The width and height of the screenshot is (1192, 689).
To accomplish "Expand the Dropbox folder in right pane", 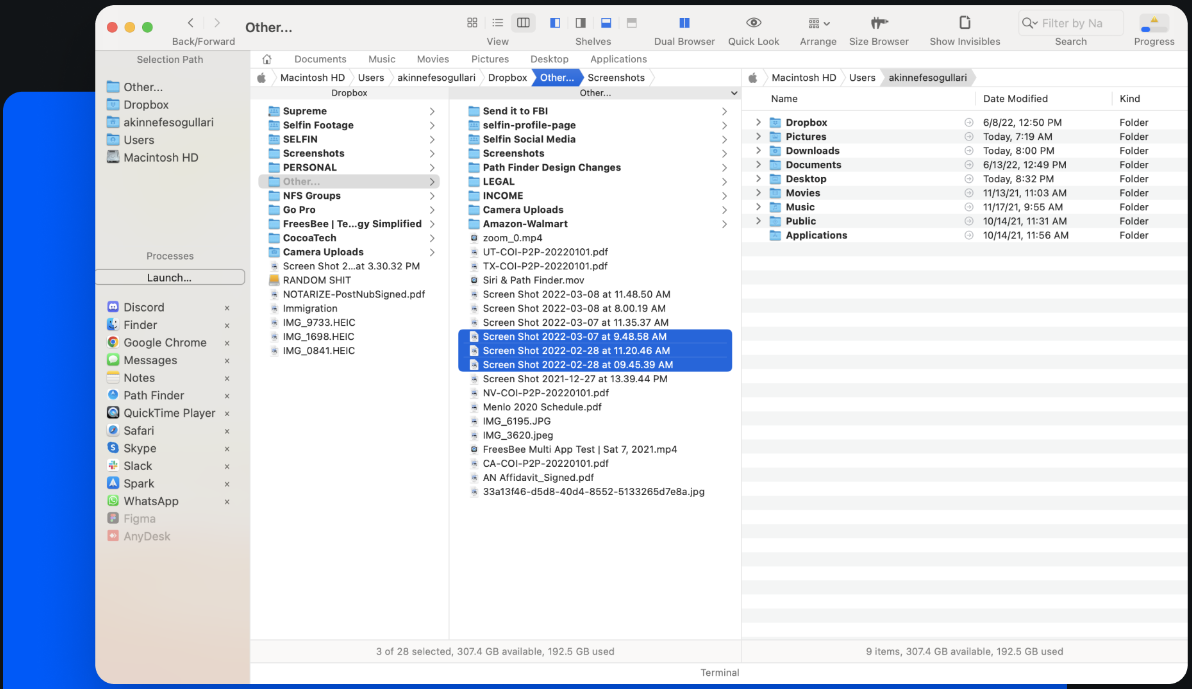I will (758, 122).
